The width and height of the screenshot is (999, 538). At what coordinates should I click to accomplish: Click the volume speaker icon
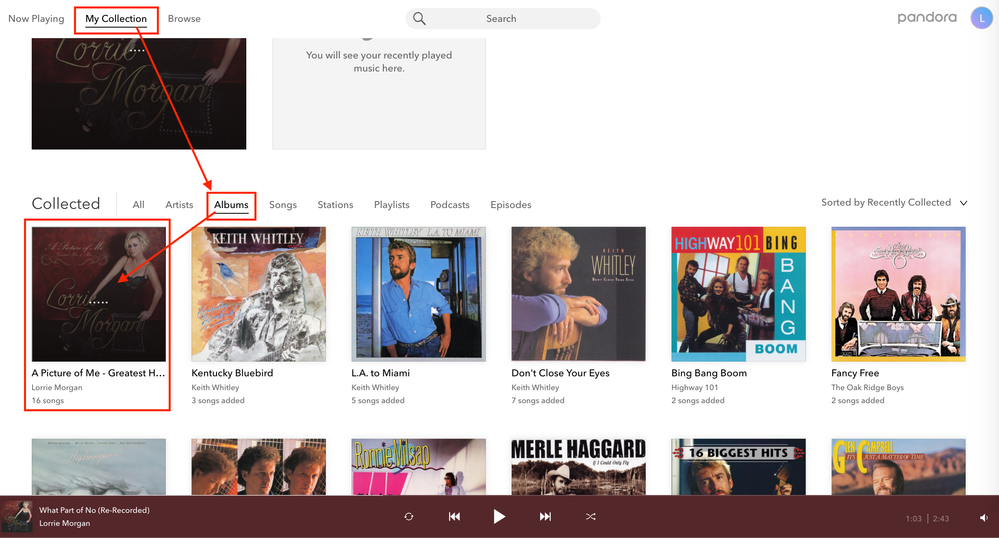[982, 518]
